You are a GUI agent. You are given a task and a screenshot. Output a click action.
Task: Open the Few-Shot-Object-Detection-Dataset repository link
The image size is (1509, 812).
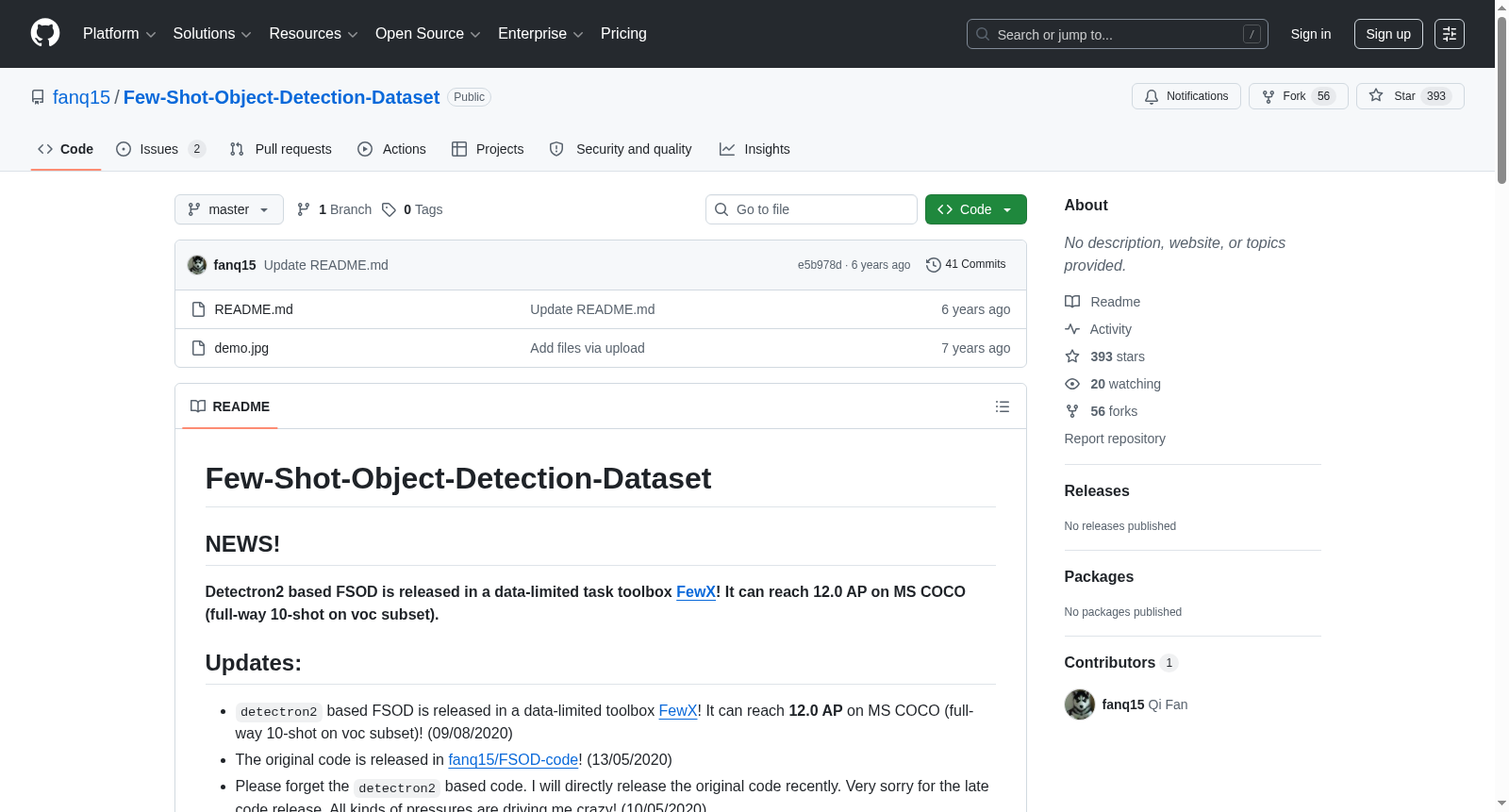point(281,97)
